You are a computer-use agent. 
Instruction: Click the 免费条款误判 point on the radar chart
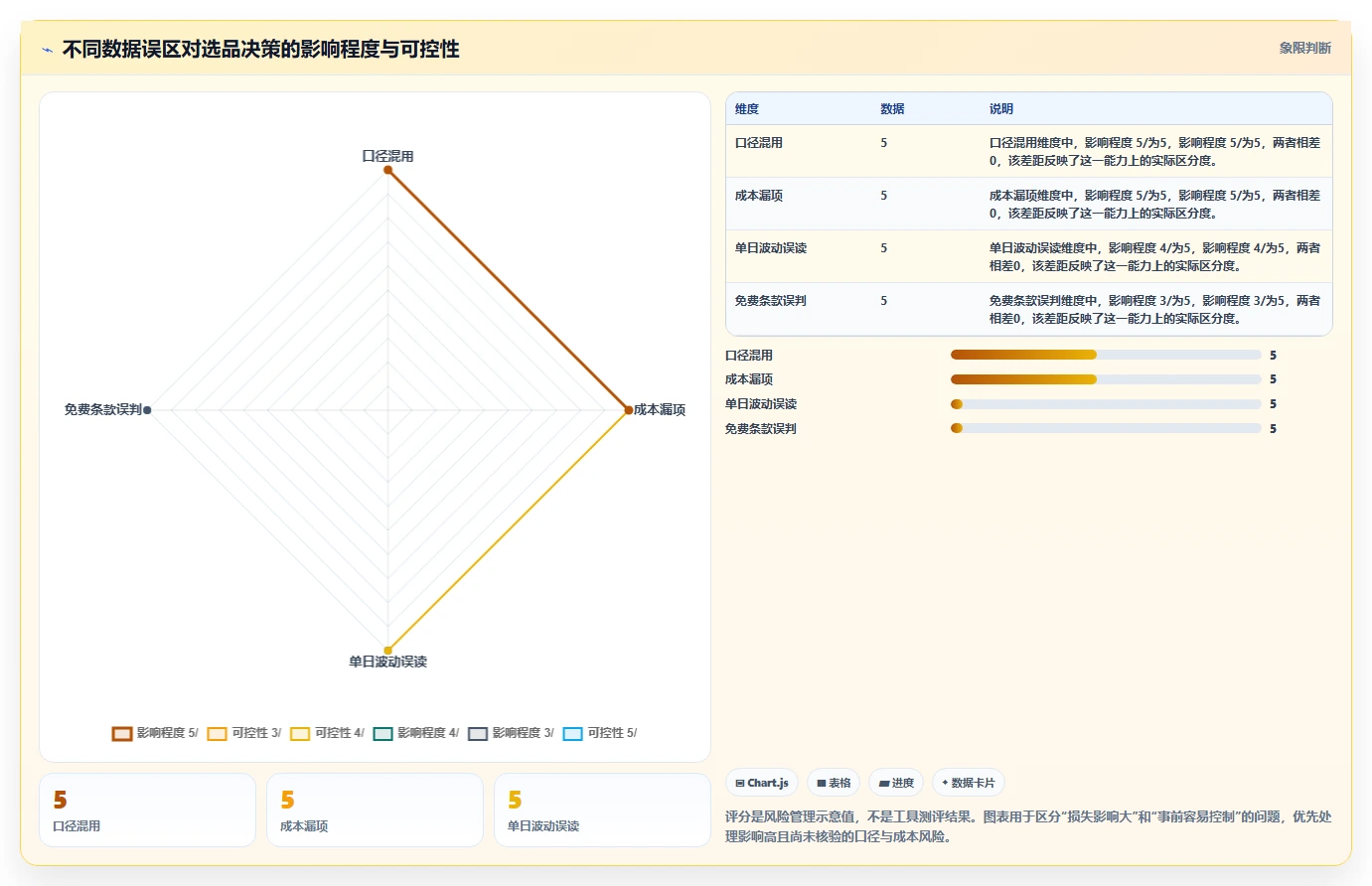(147, 410)
